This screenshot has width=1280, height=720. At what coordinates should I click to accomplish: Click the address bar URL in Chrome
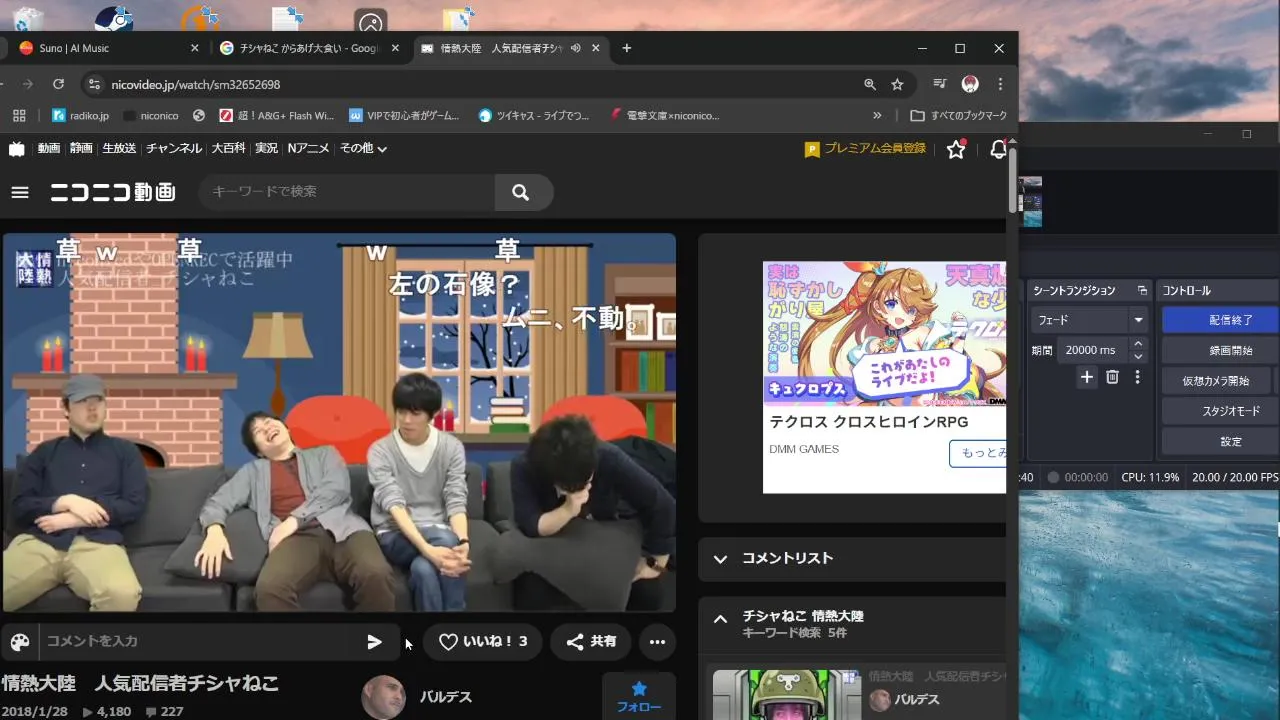pos(196,85)
